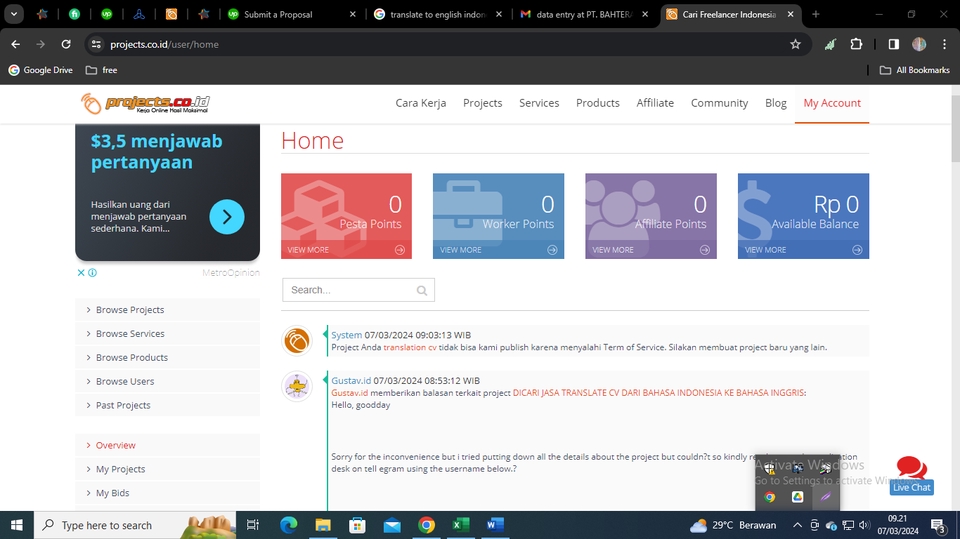The width and height of the screenshot is (960, 539).
Task: Click Gustav.id user avatar
Action: (297, 386)
